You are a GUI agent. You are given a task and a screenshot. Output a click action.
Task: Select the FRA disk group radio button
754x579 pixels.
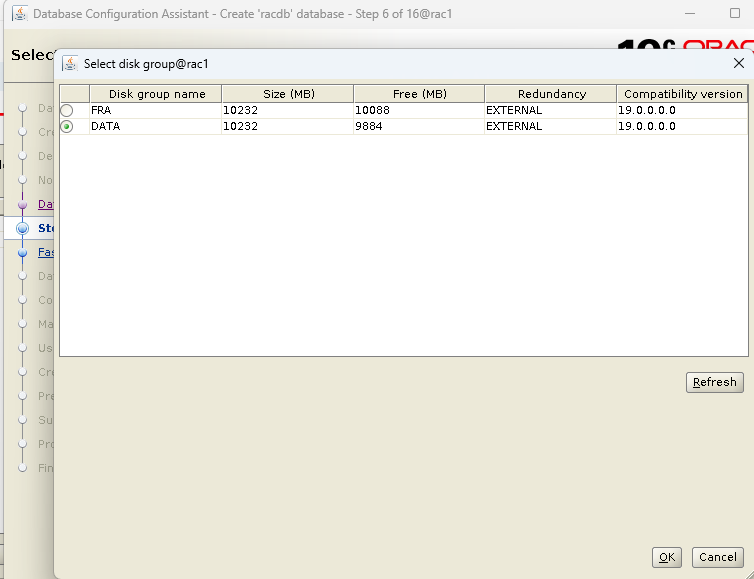pos(67,110)
